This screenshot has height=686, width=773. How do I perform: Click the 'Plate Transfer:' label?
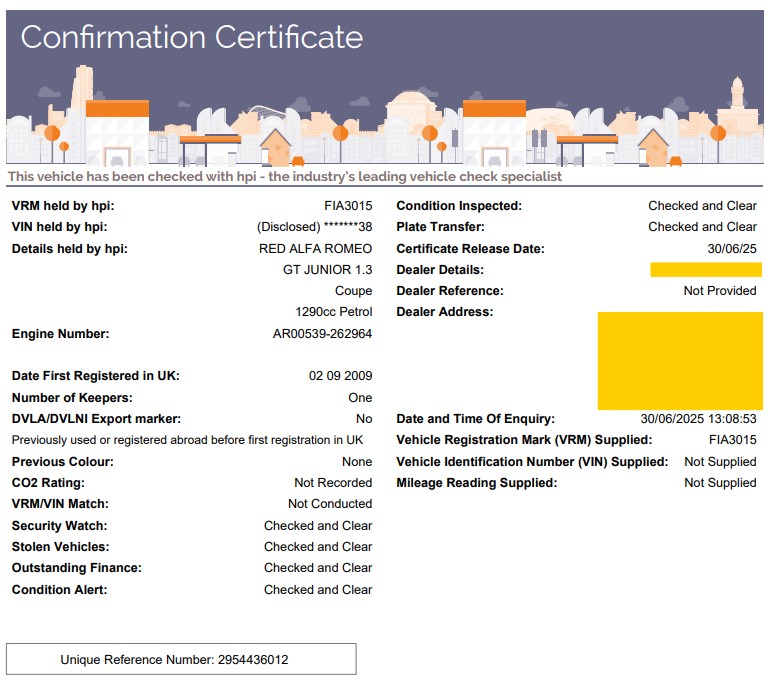point(440,227)
